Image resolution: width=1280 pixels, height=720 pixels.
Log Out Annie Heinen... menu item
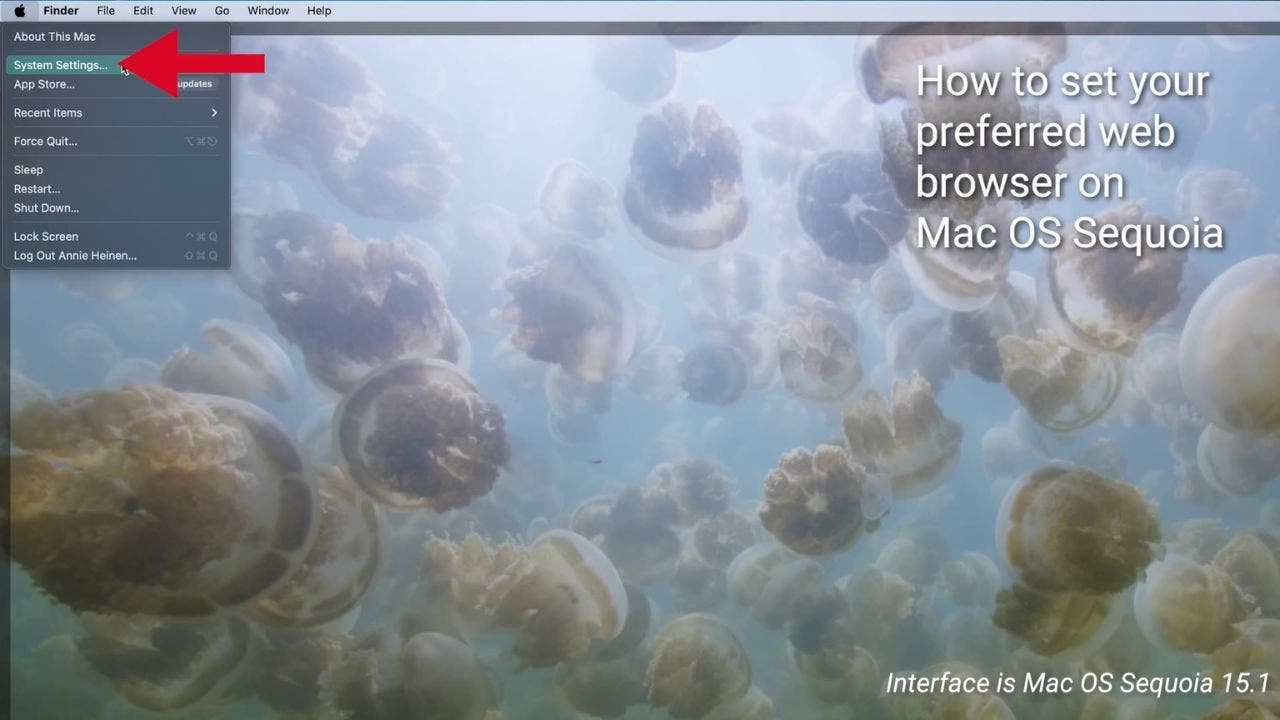[x=75, y=256]
